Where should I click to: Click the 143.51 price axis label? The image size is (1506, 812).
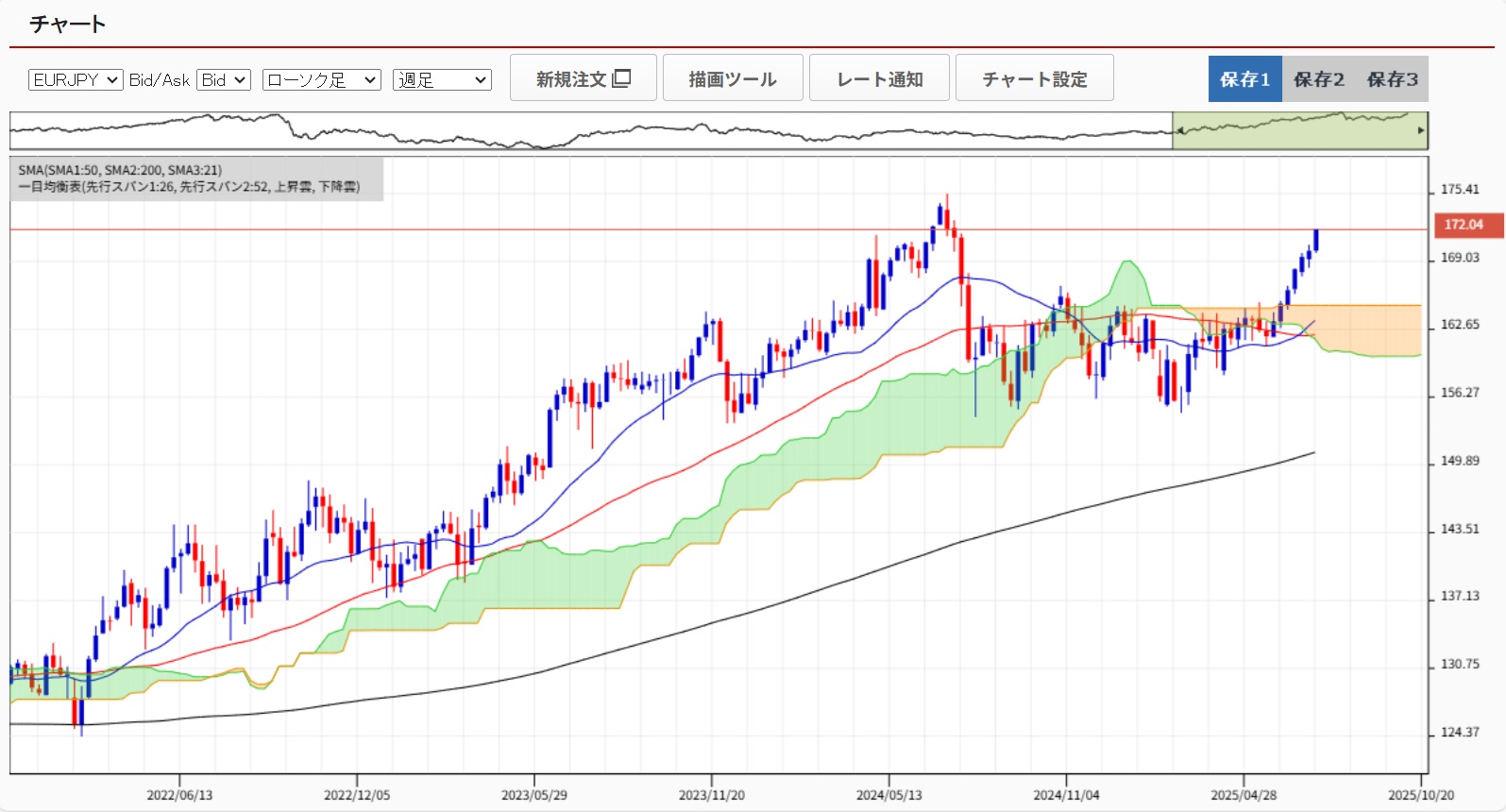[x=1460, y=529]
